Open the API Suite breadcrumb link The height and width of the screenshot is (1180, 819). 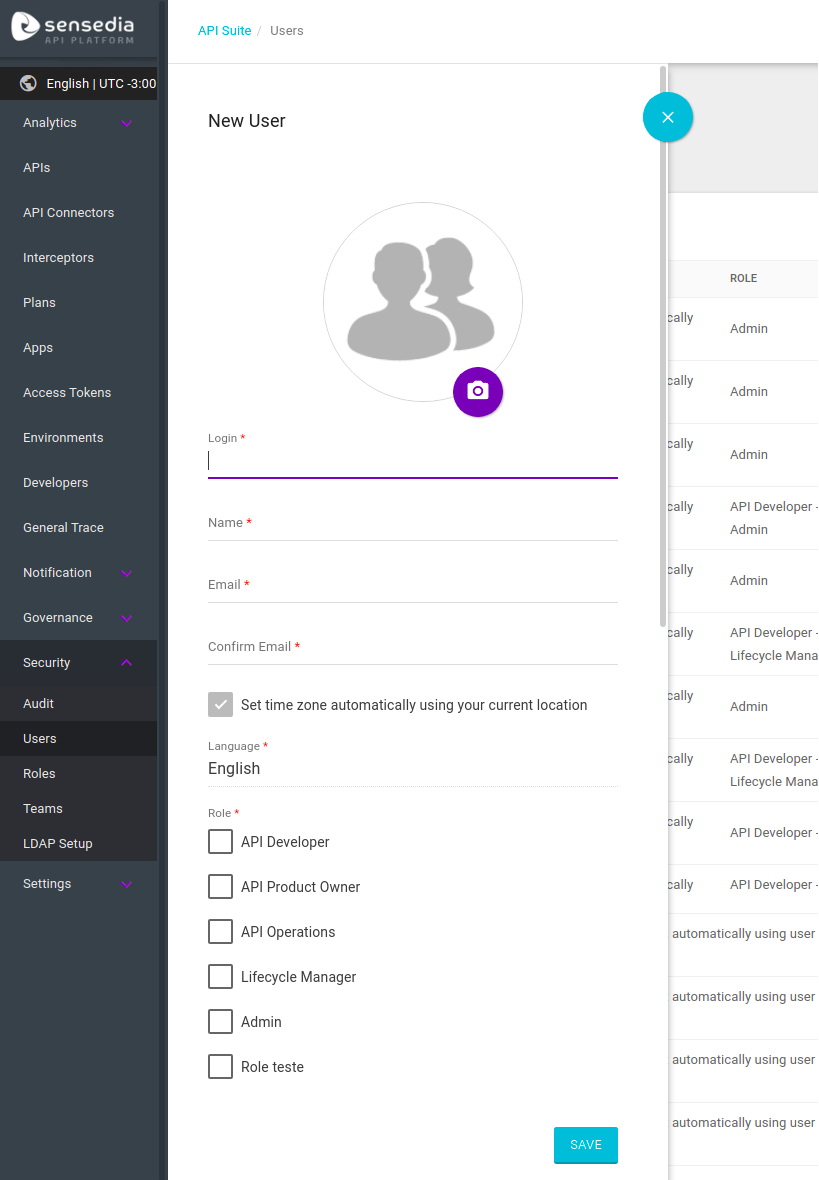click(224, 30)
